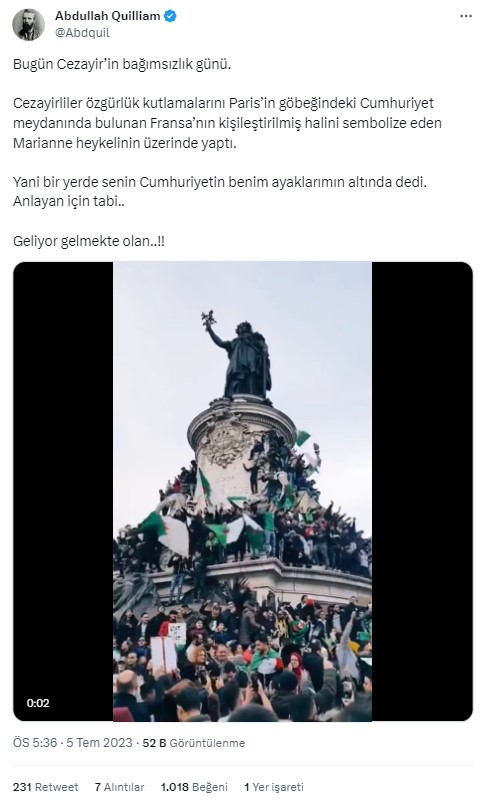Click the Abdullah Quilliam display name
The image size is (486, 804).
pos(108,16)
